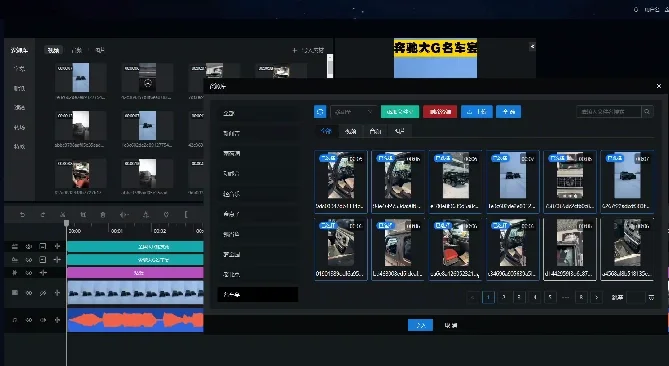The width and height of the screenshot is (669, 366).
Task: Select the crop tool above timeline
Action: tap(83, 215)
